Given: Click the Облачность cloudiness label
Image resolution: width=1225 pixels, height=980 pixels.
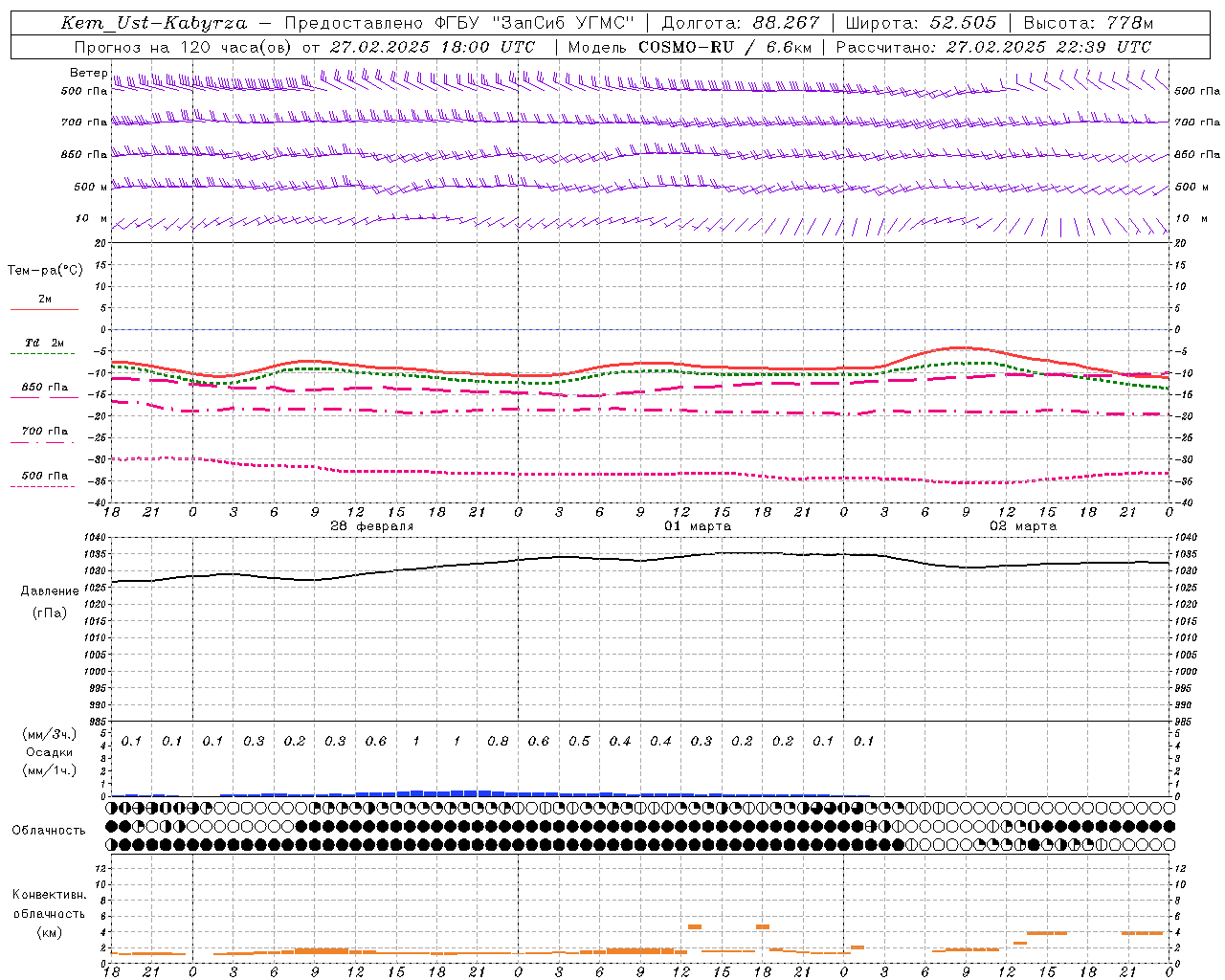Looking at the screenshot, I should (49, 831).
